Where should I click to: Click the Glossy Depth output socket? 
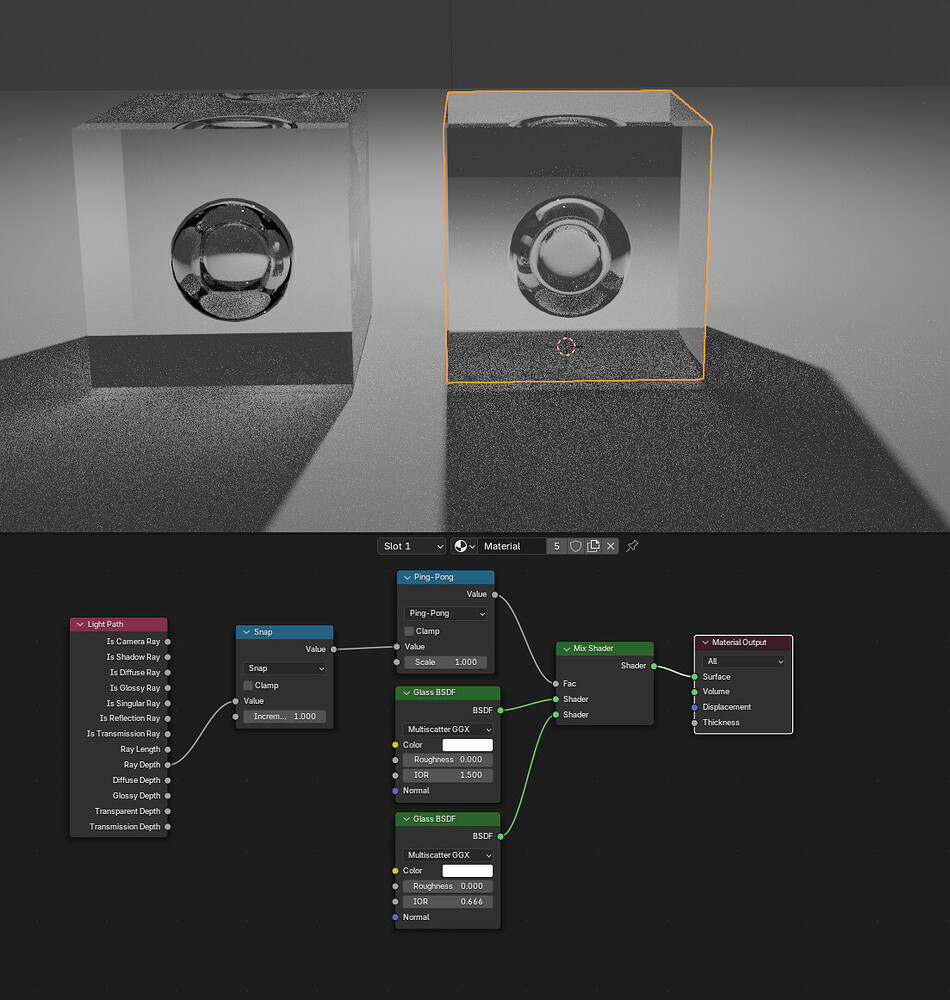click(168, 796)
